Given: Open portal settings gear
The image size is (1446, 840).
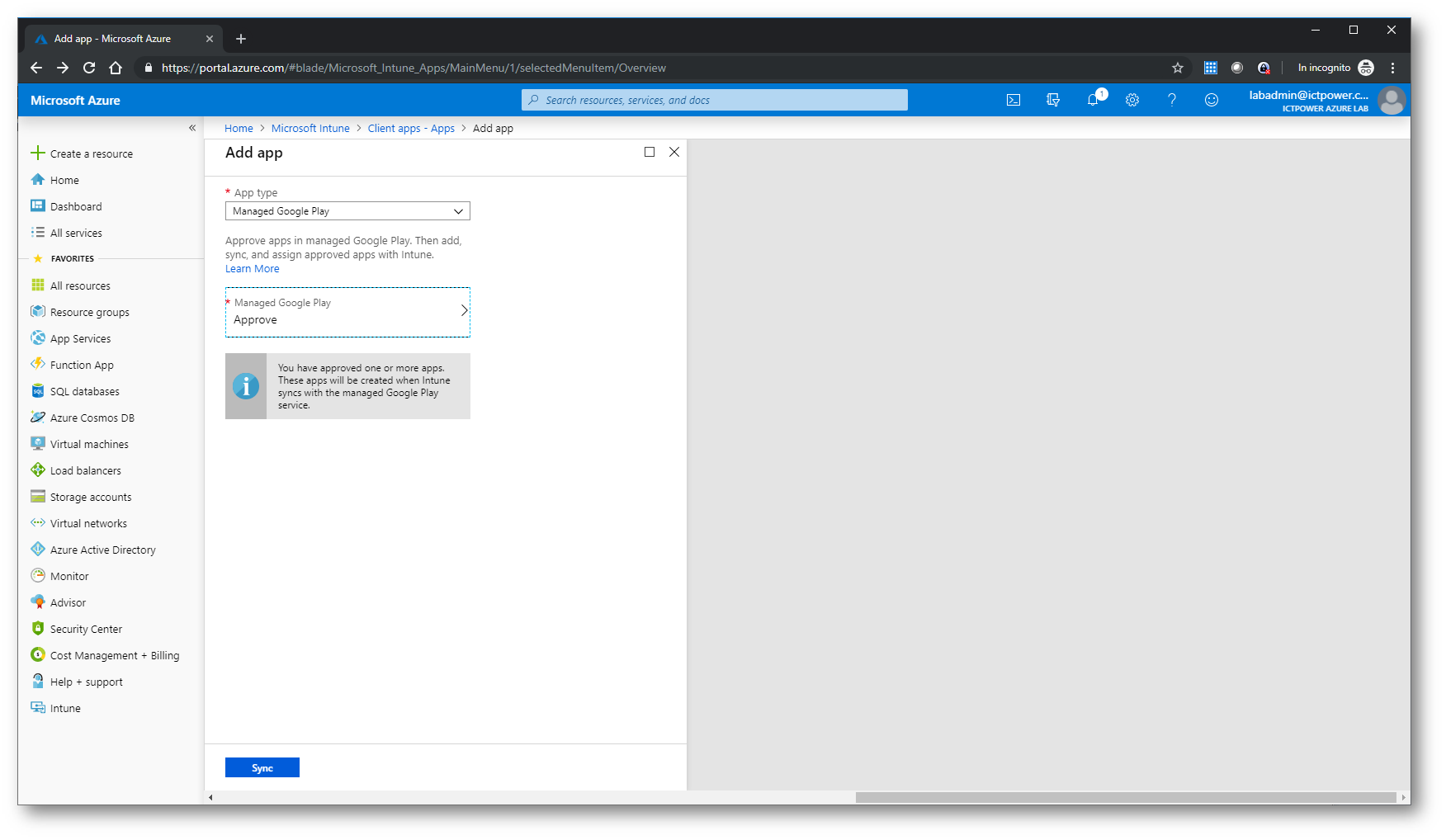Looking at the screenshot, I should pyautogui.click(x=1132, y=100).
